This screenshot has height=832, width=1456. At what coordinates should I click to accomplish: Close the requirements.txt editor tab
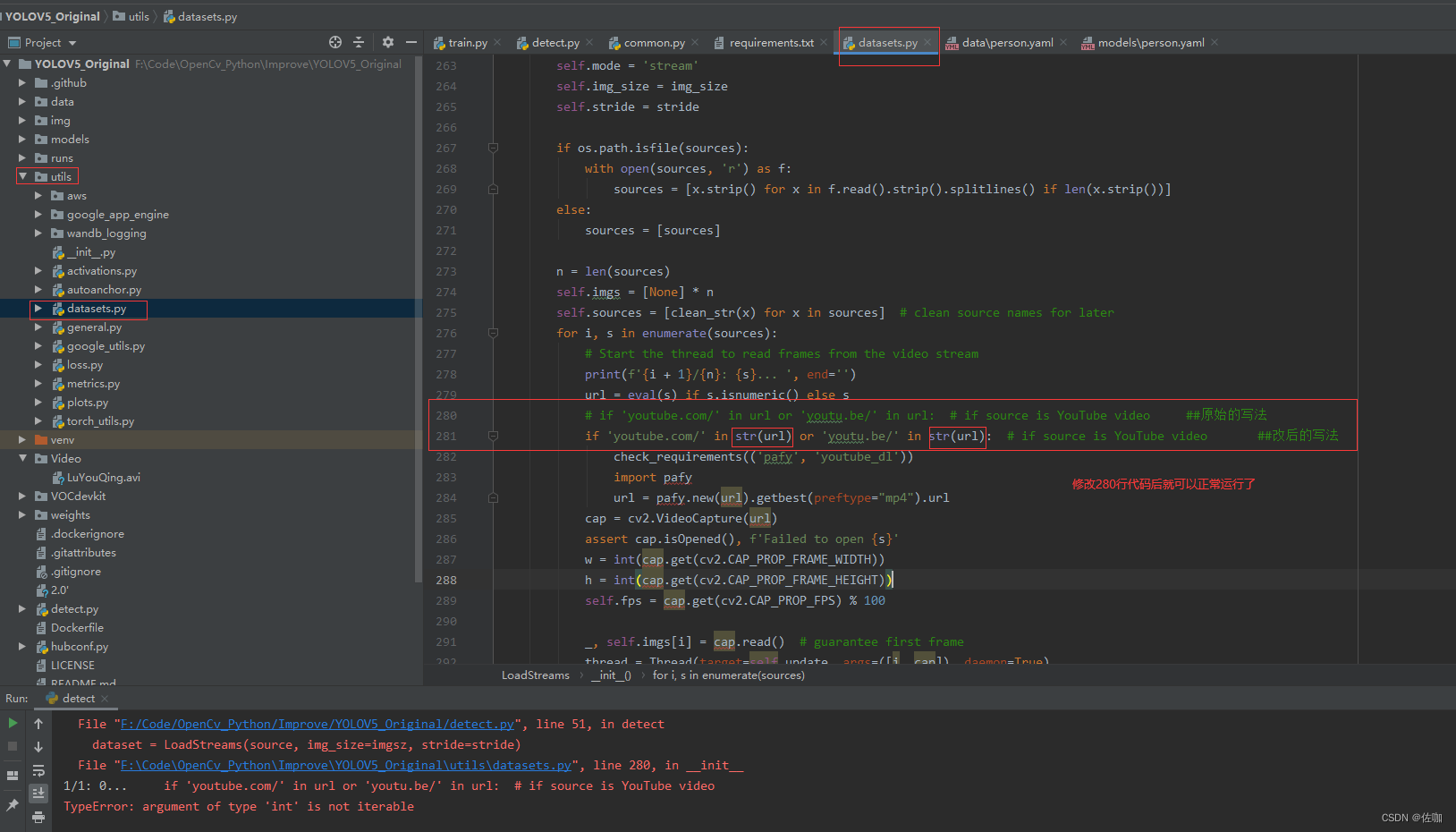click(x=824, y=42)
